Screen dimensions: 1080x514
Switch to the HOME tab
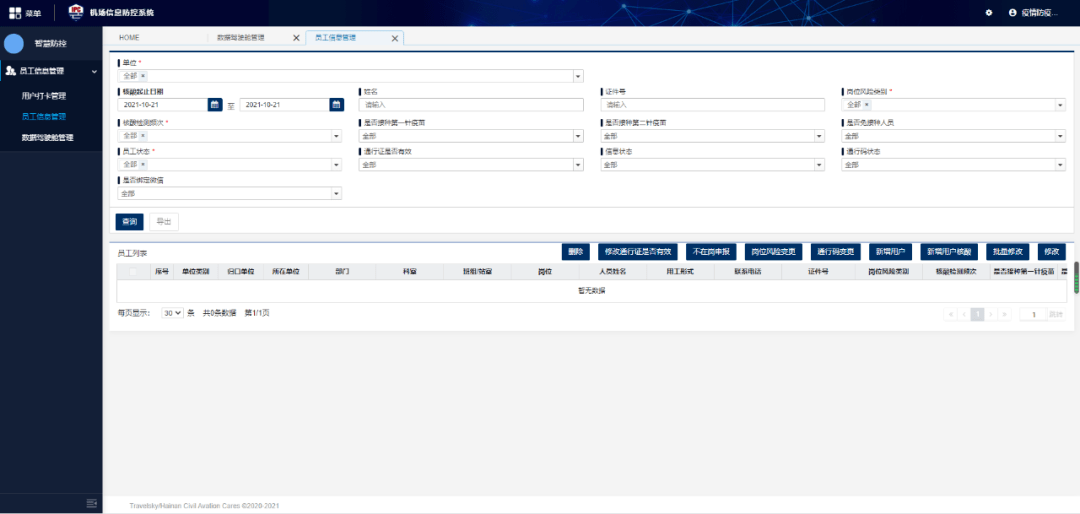(129, 37)
